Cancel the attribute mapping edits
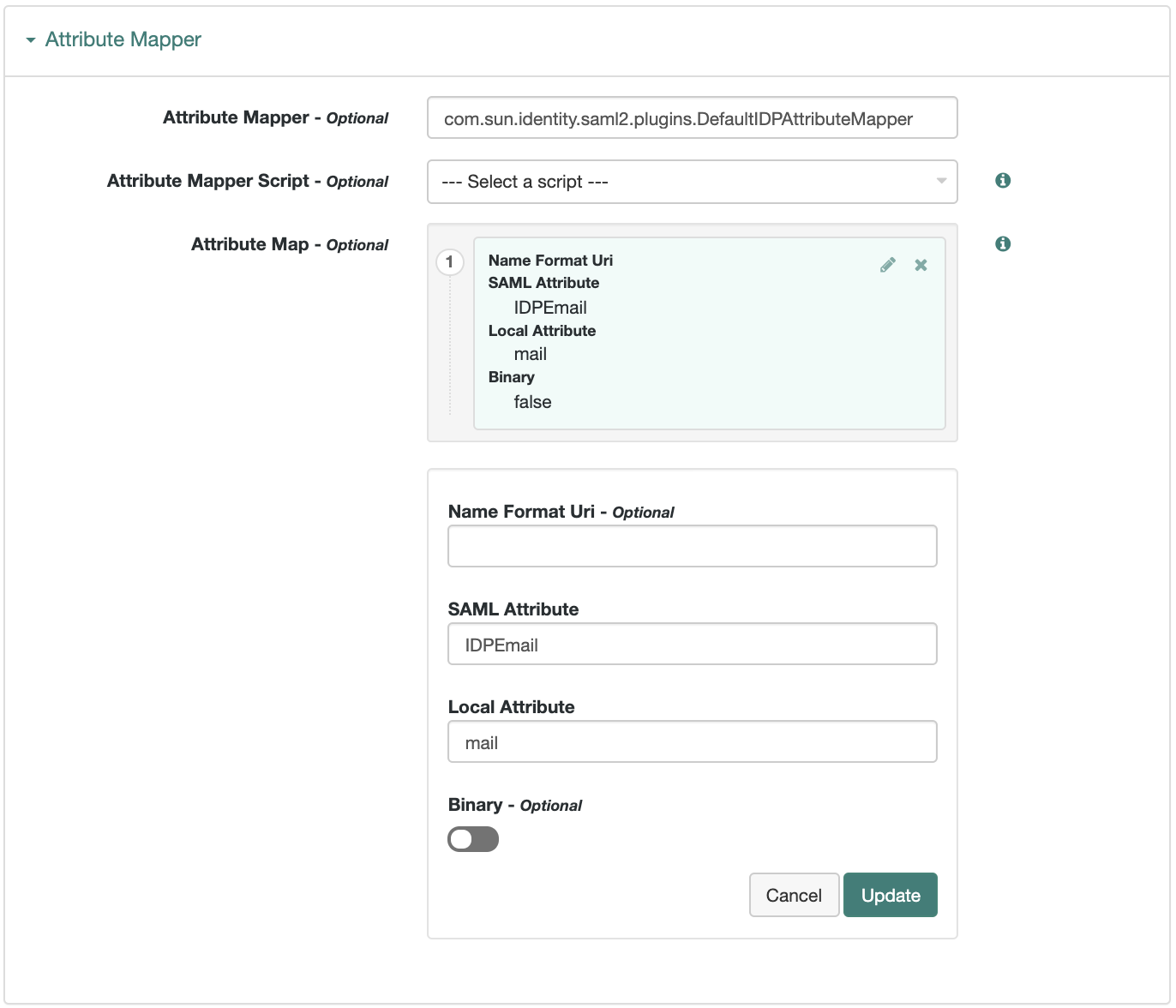 (794, 895)
